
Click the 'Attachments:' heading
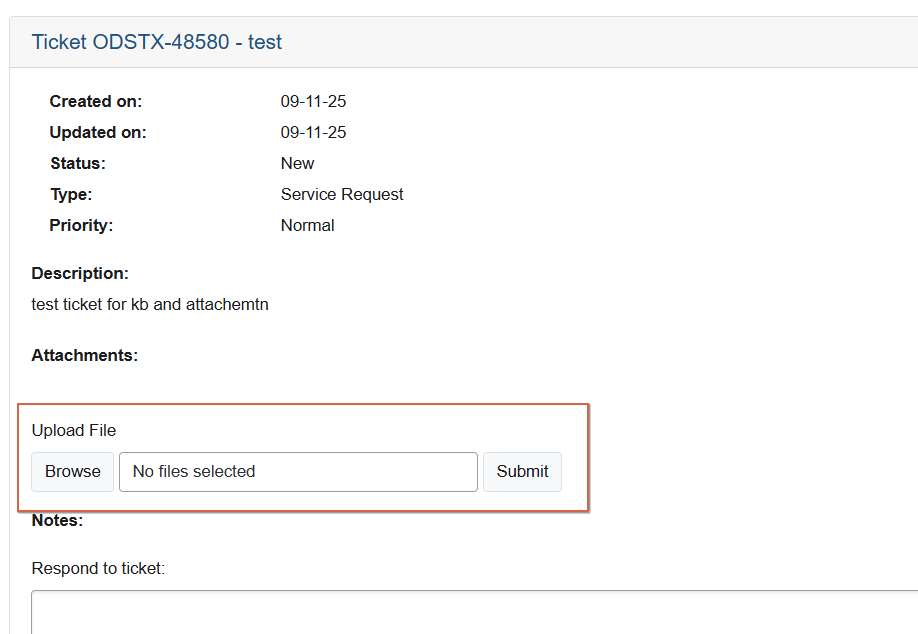click(x=85, y=355)
